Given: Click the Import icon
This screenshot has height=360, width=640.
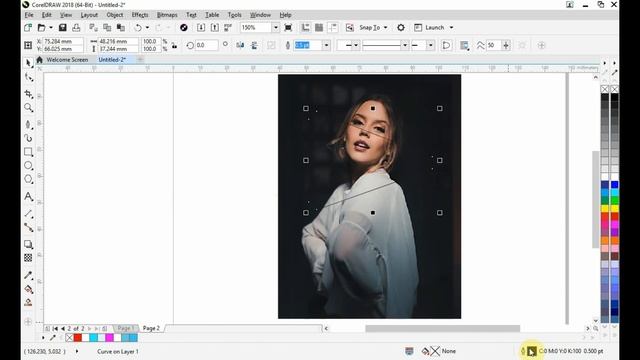Looking at the screenshot, I should pyautogui.click(x=201, y=27).
